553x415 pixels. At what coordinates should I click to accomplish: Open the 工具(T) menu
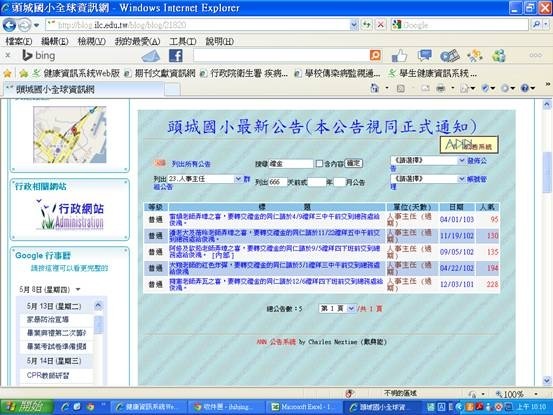[183, 42]
